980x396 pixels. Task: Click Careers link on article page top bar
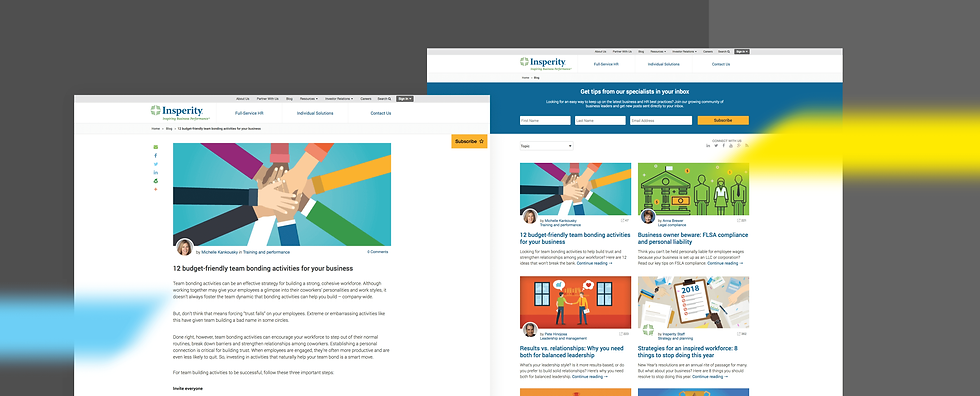click(x=366, y=99)
